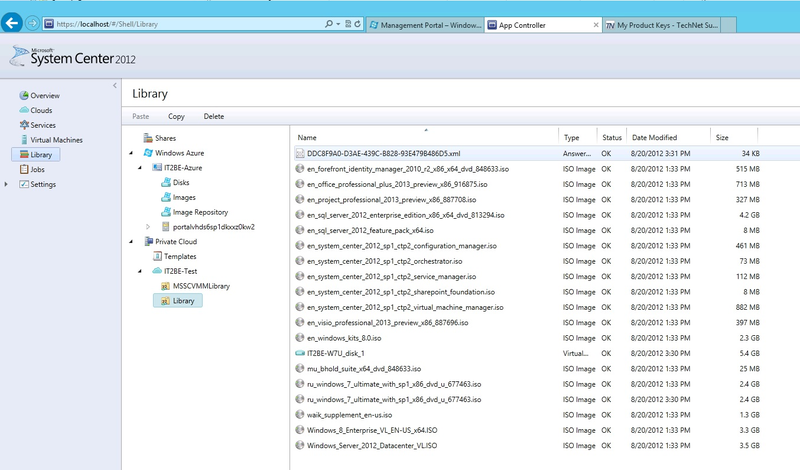Open the address bar search dropdown arrow
This screenshot has height=470, width=800.
tap(338, 24)
